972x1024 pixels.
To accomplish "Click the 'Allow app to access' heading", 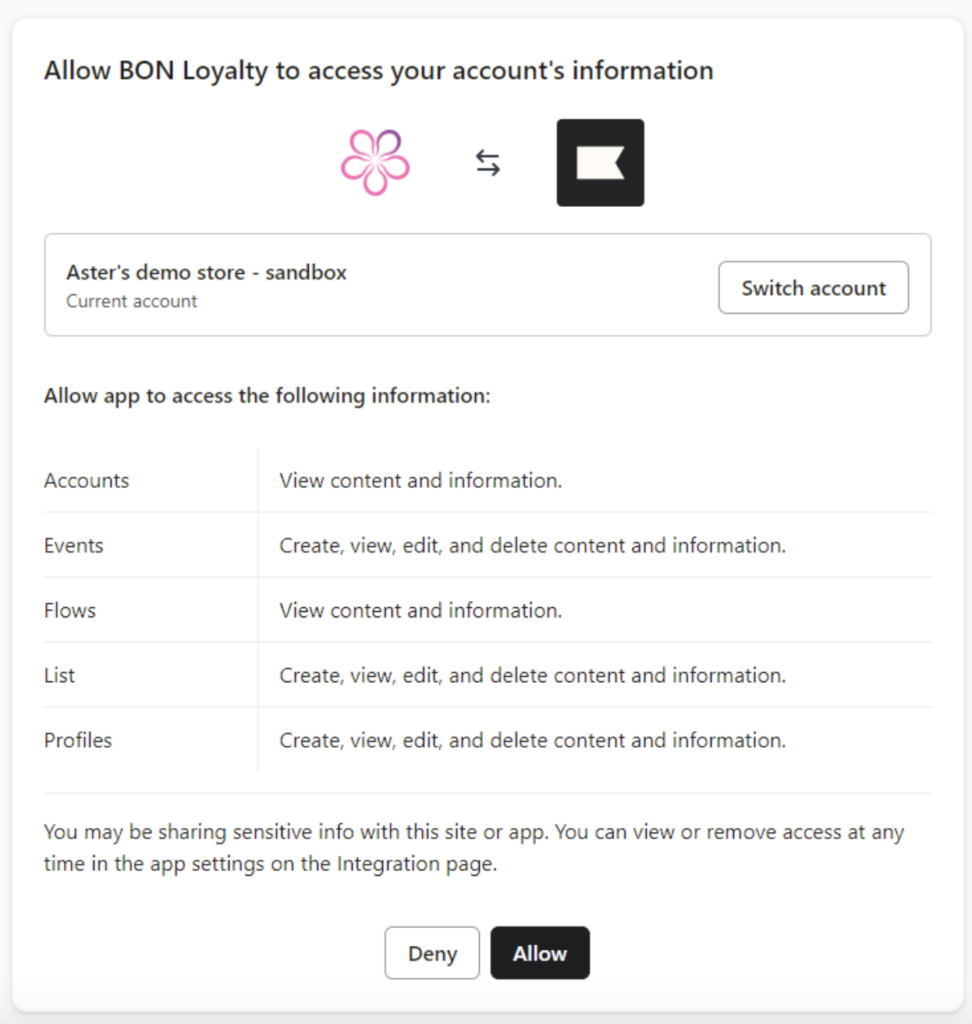I will click(x=267, y=396).
